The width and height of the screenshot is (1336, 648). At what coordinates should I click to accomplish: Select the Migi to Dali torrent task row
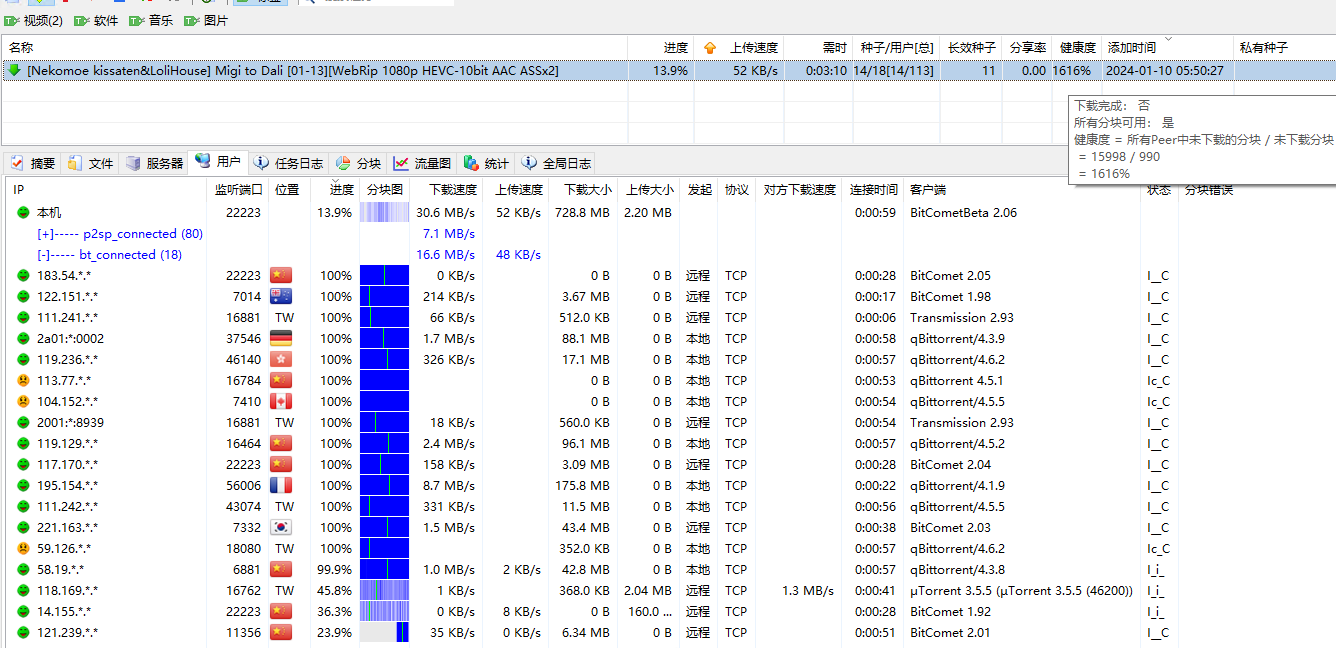[668, 71]
